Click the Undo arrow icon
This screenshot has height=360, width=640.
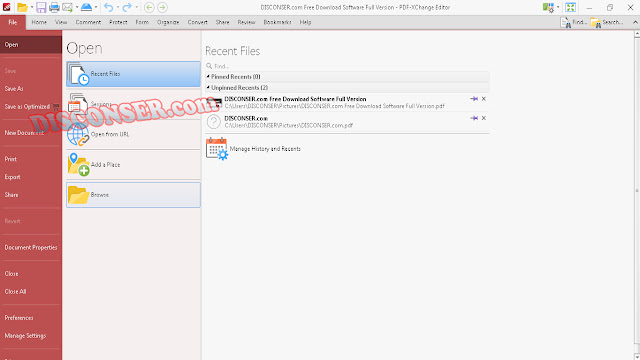coord(108,7)
